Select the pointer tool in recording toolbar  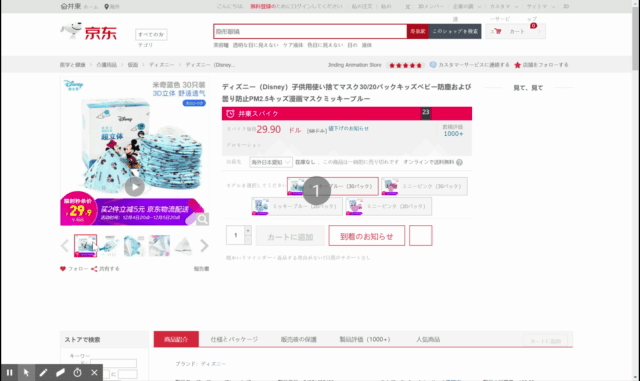click(26, 372)
